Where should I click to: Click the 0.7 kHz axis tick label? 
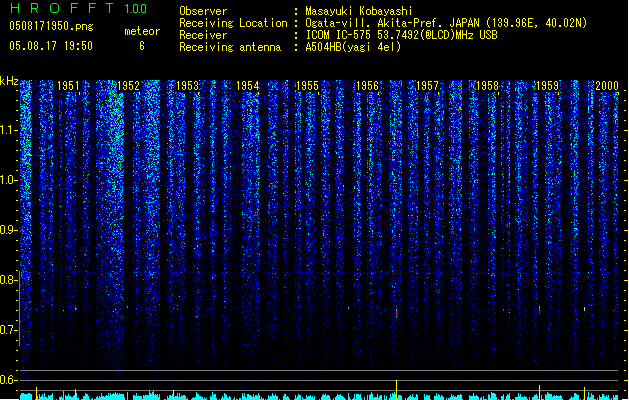8,330
